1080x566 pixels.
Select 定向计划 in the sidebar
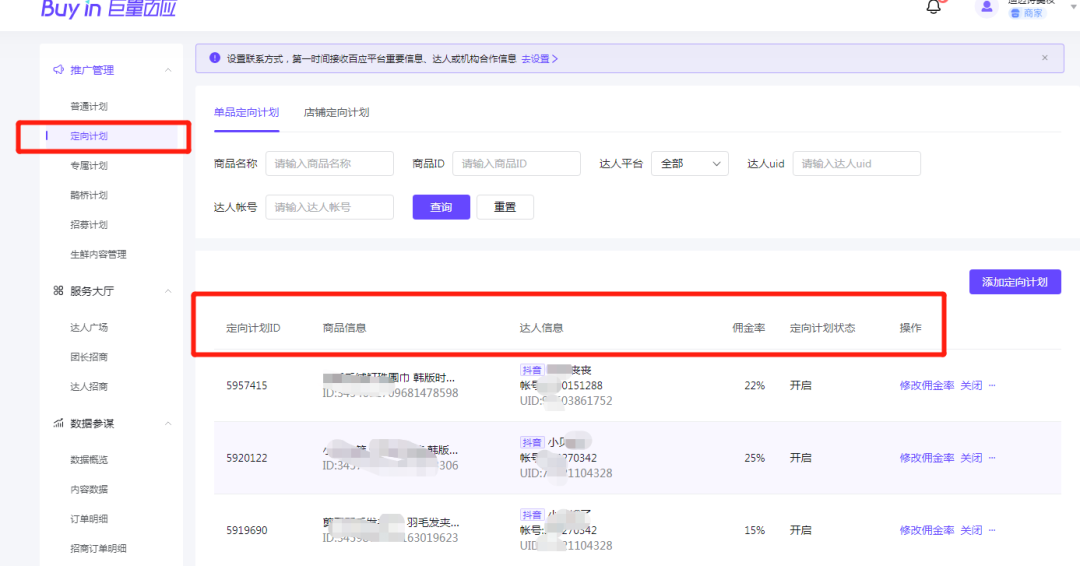pyautogui.click(x=89, y=136)
